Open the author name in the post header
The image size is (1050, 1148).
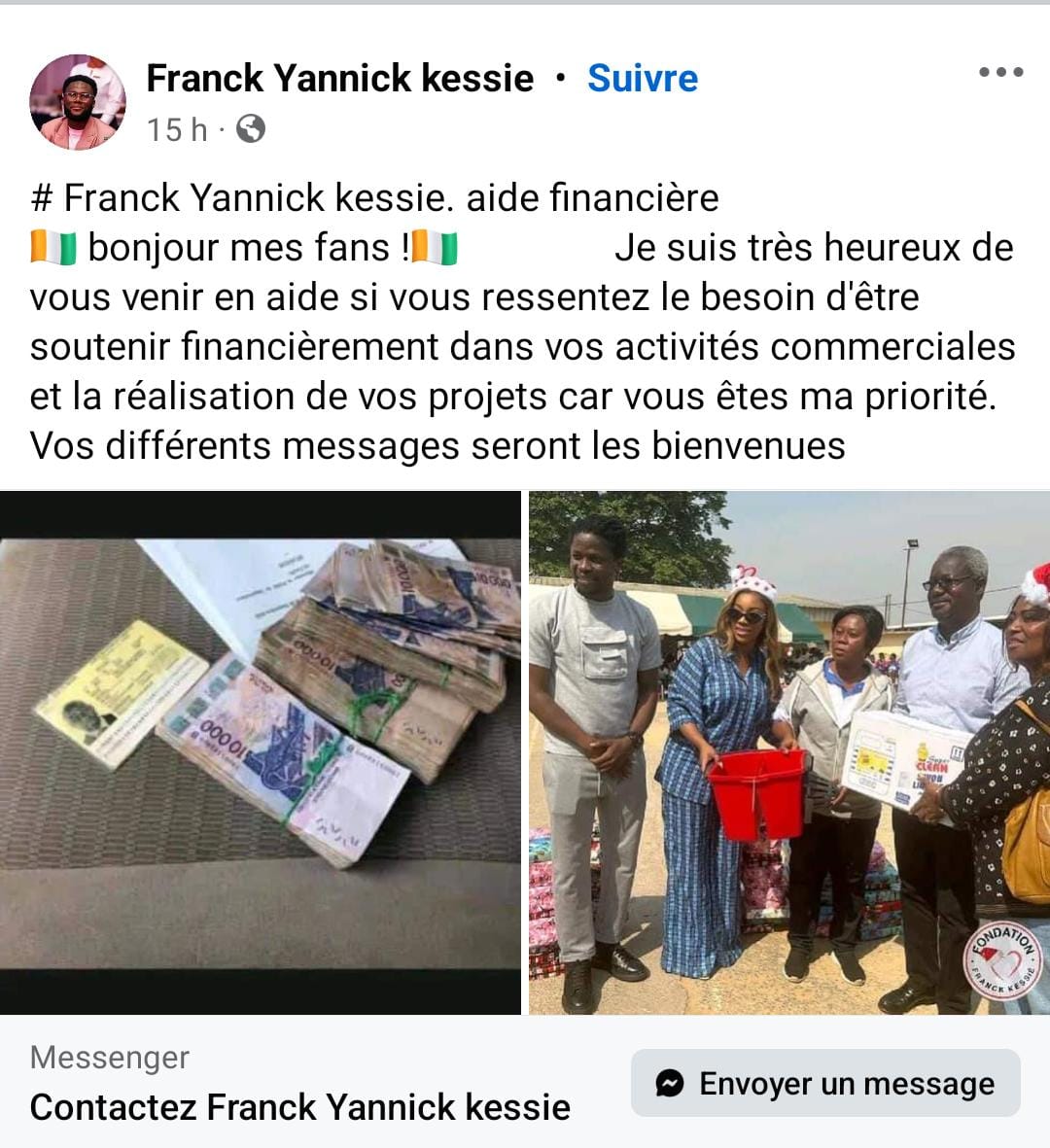339,78
